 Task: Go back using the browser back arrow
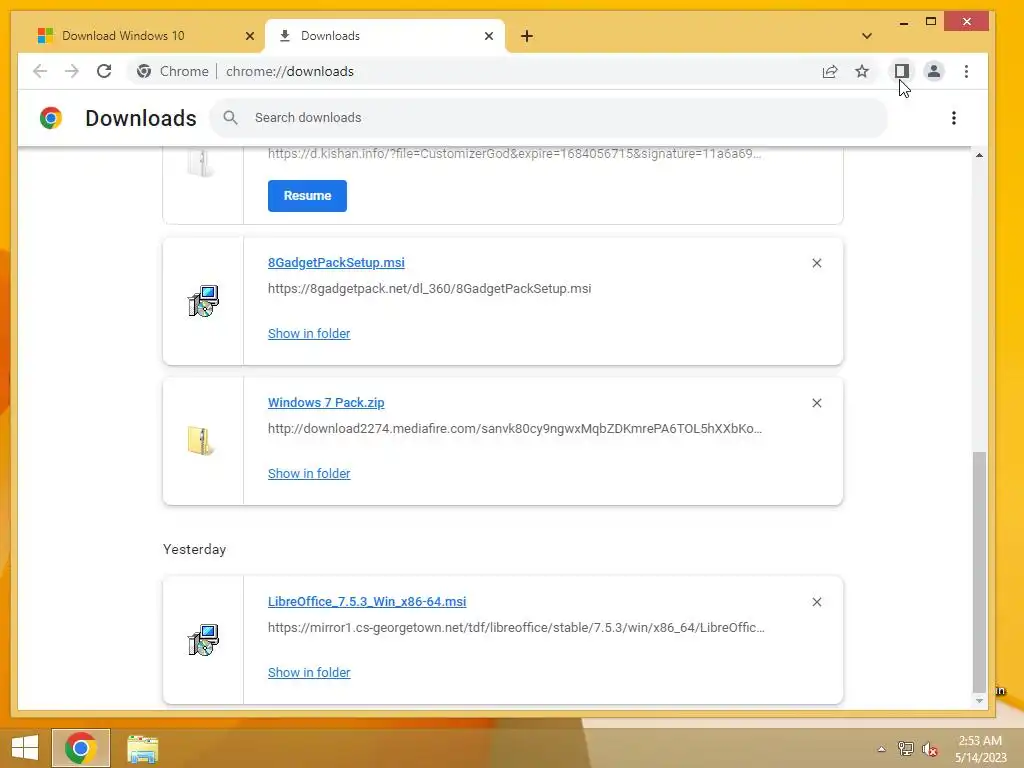click(40, 71)
